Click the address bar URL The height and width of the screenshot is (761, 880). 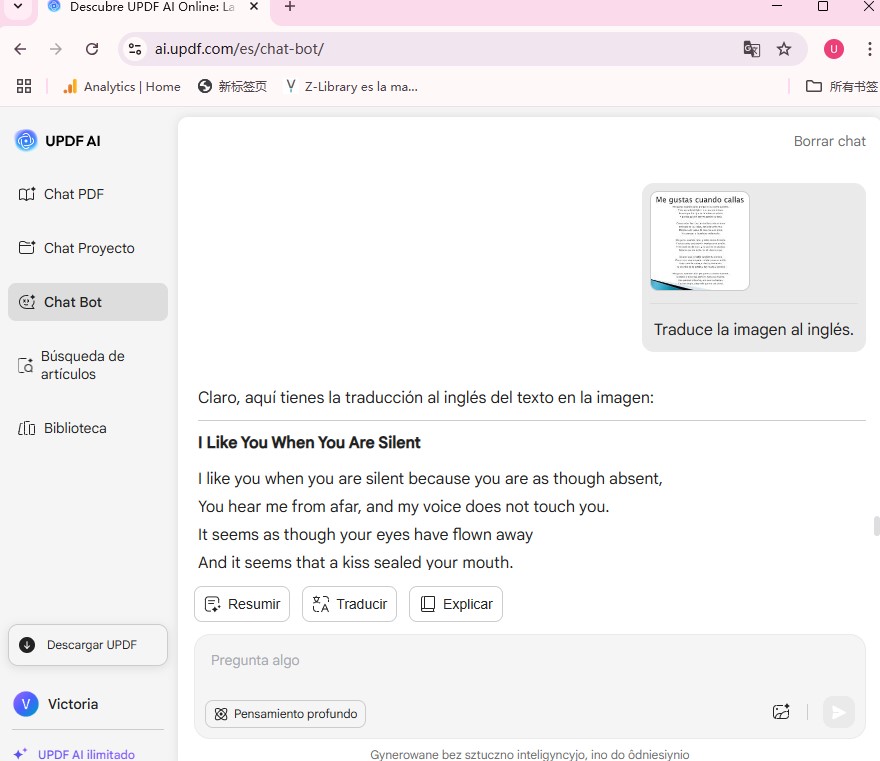click(x=240, y=49)
